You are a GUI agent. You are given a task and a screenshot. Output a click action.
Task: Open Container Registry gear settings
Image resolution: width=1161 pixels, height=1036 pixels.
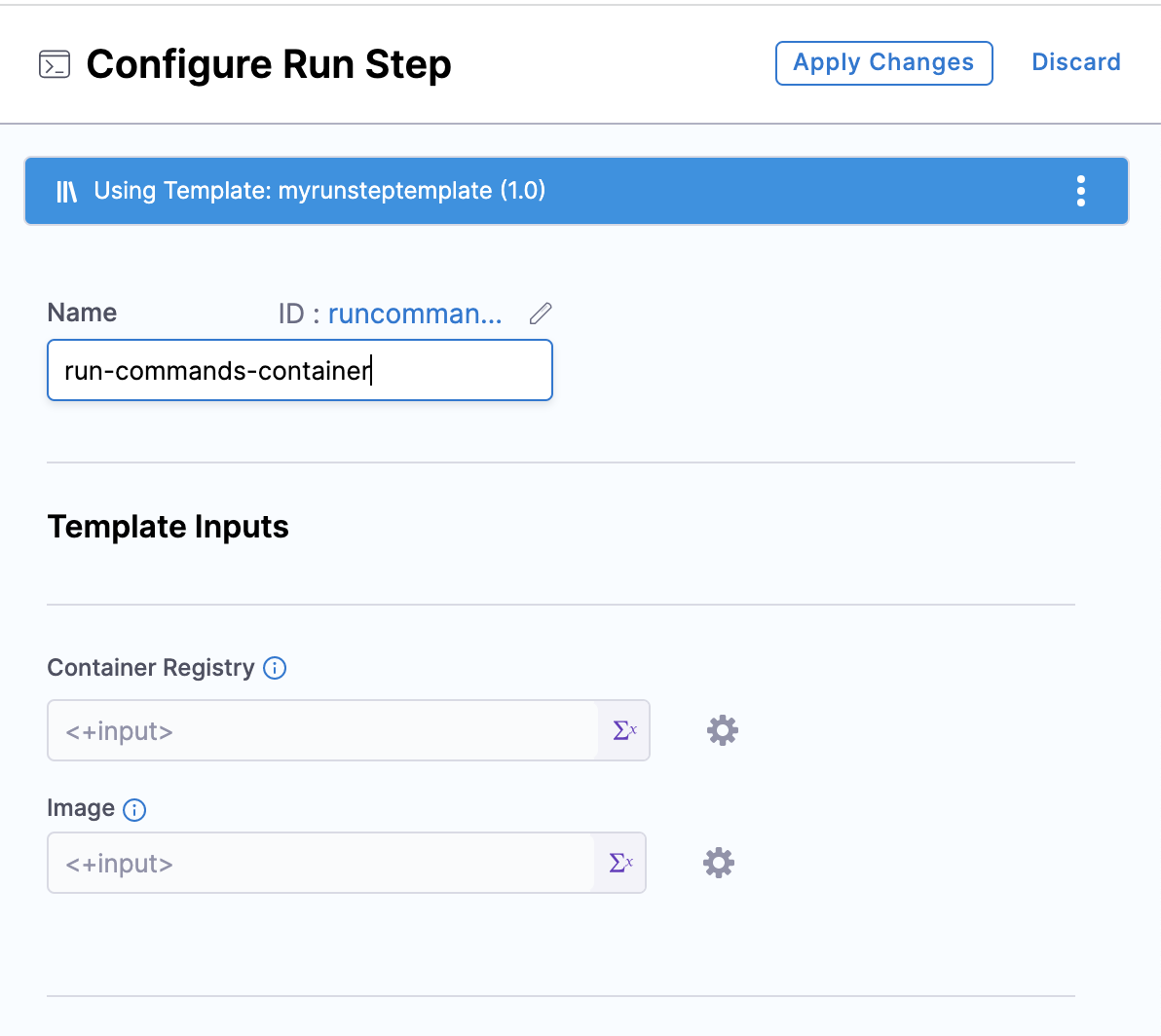coord(722,730)
